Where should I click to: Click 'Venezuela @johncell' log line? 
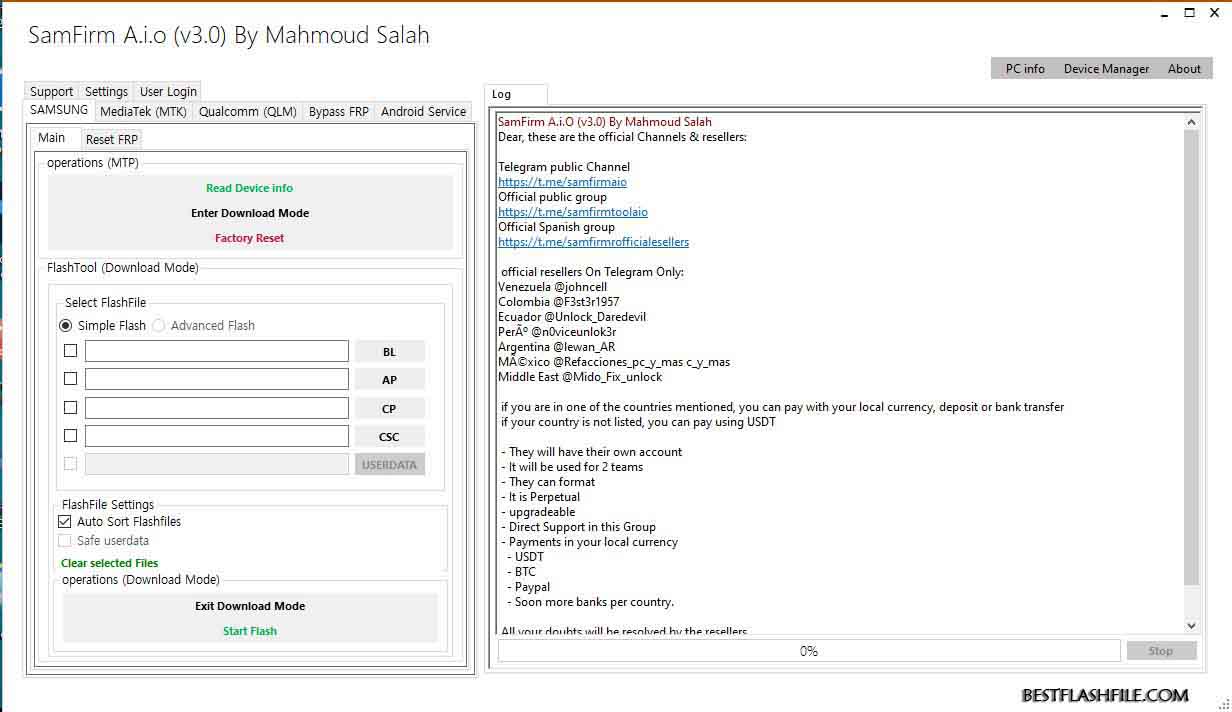click(x=553, y=287)
